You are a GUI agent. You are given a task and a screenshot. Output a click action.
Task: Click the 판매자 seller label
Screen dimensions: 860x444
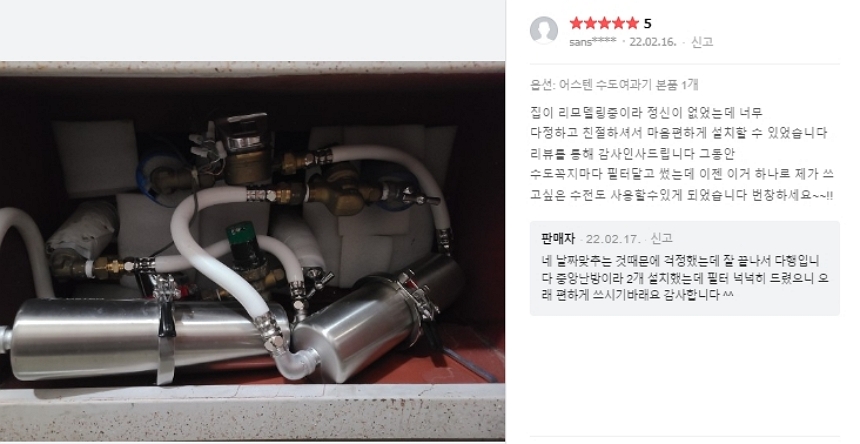tap(558, 239)
